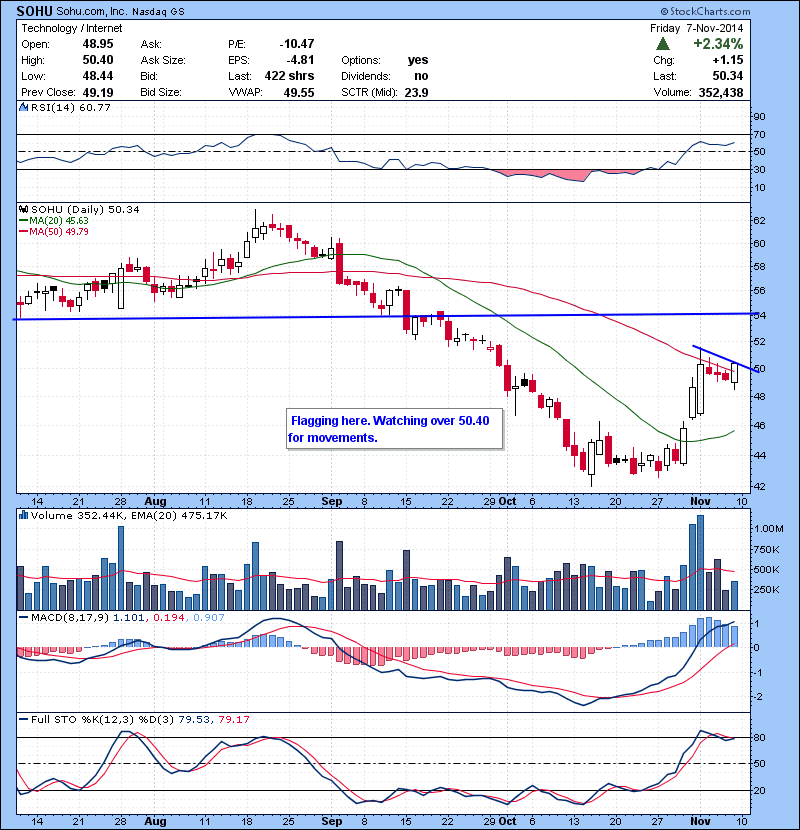The width and height of the screenshot is (800, 830).
Task: Click the Friday 7-Nov-2014 date label
Action: coord(696,28)
